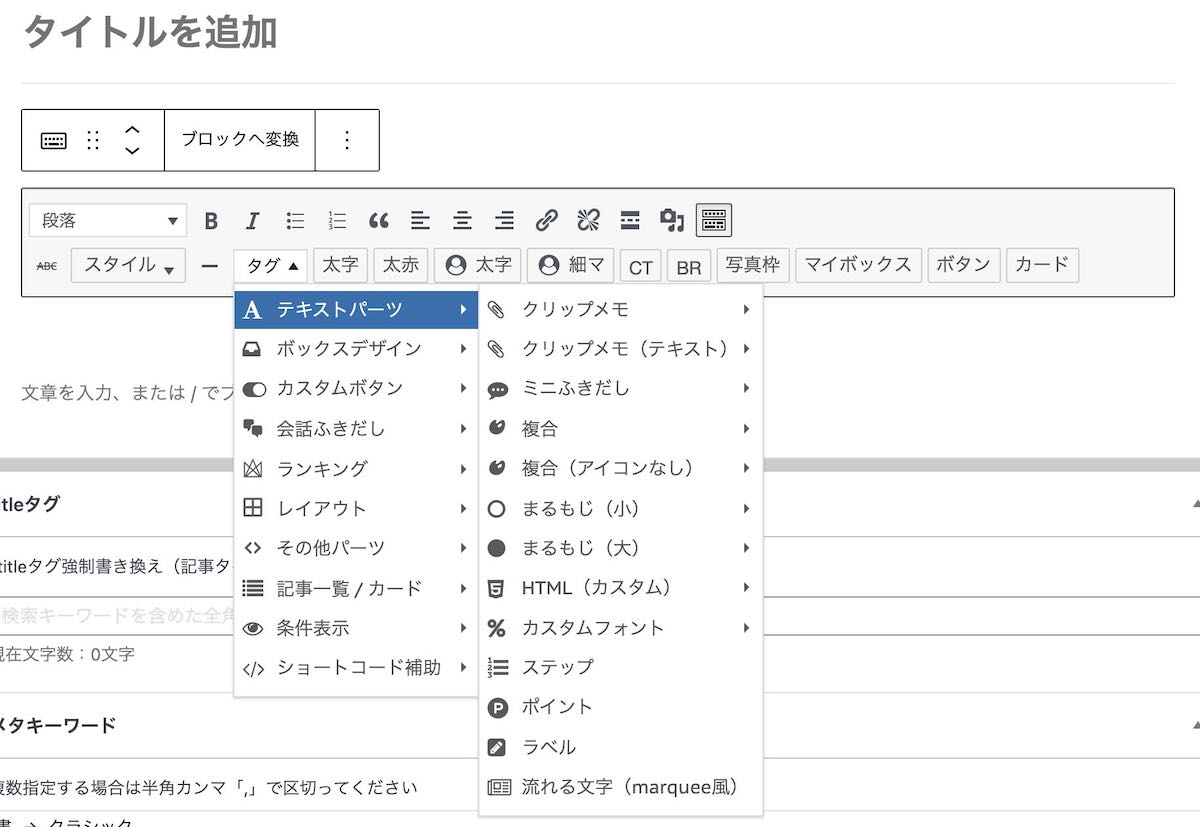The width and height of the screenshot is (1200, 827).
Task: Toggle the toolbar visibility keyboard icon
Action: pos(714,221)
